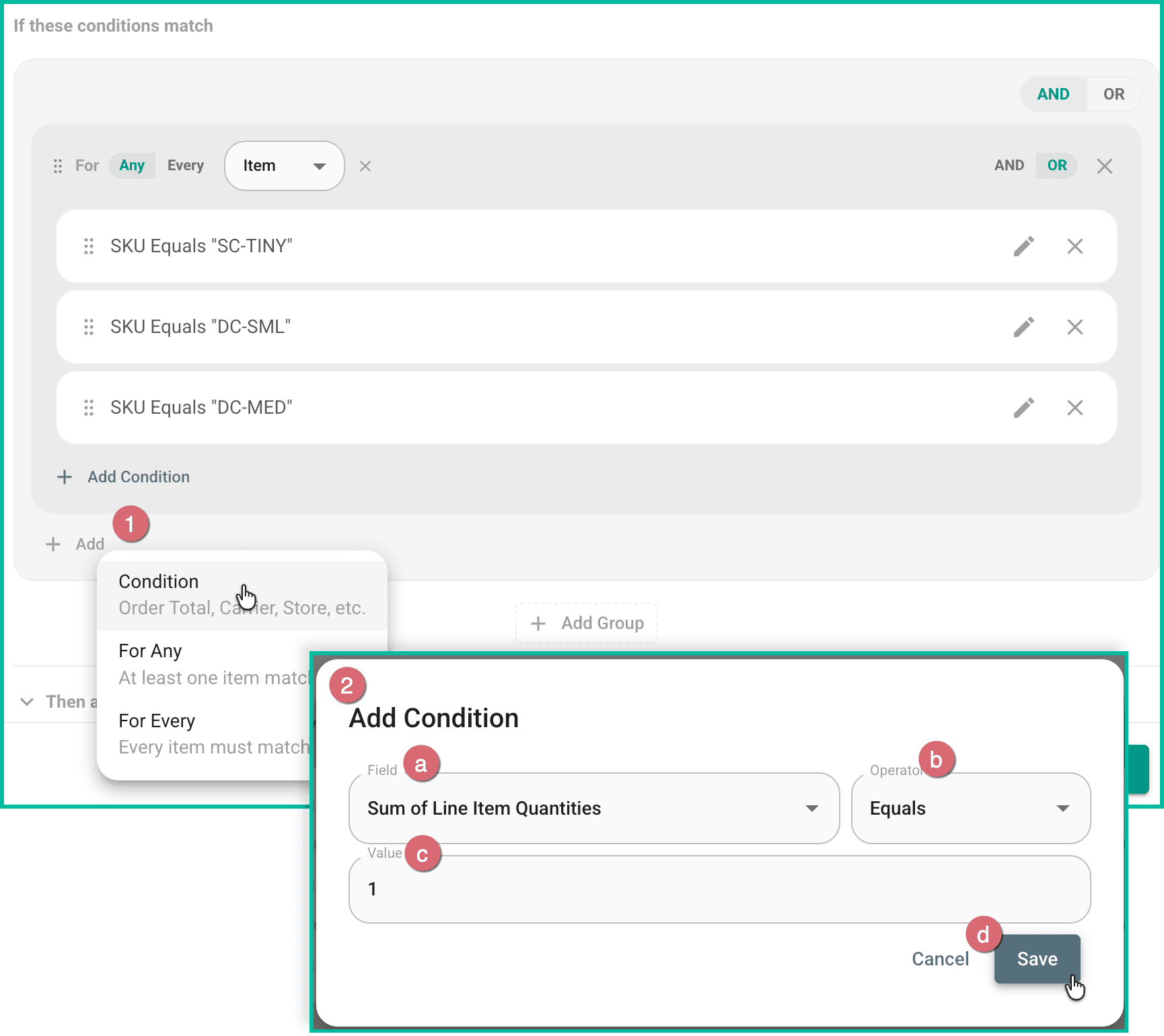Choose Condition from the Add menu
This screenshot has width=1164, height=1036.
click(x=242, y=595)
